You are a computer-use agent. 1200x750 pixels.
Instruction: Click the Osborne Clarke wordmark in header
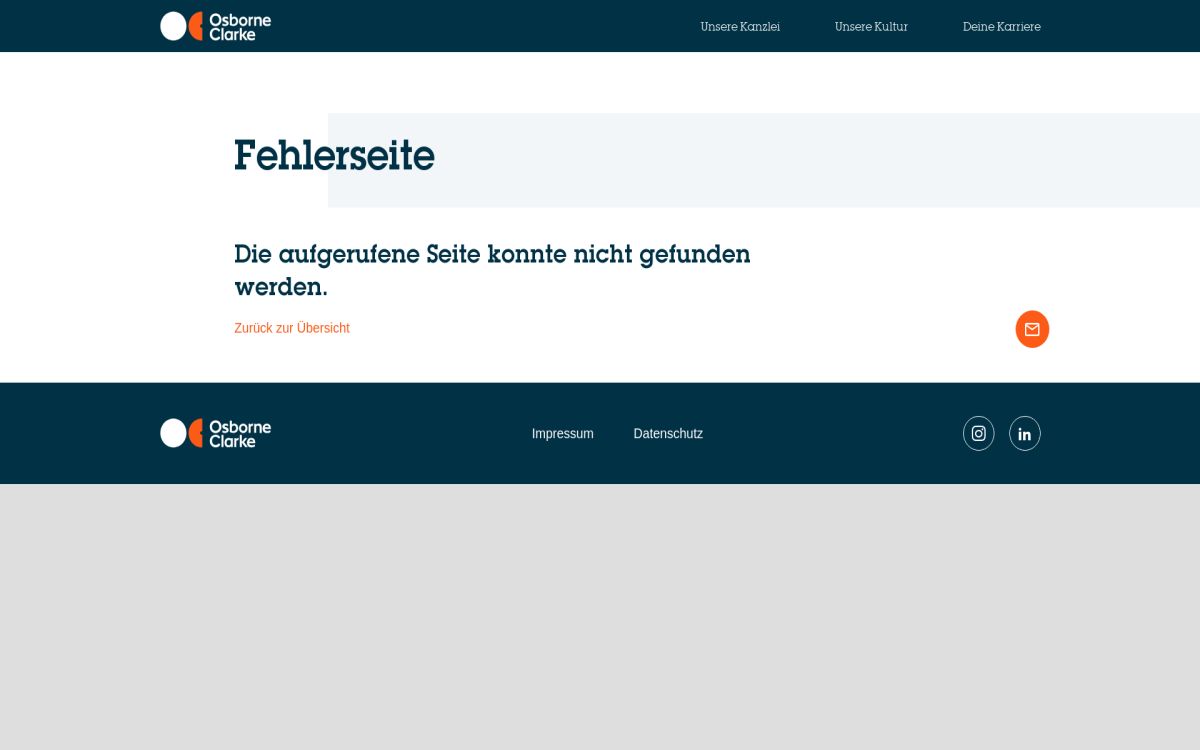pyautogui.click(x=240, y=26)
